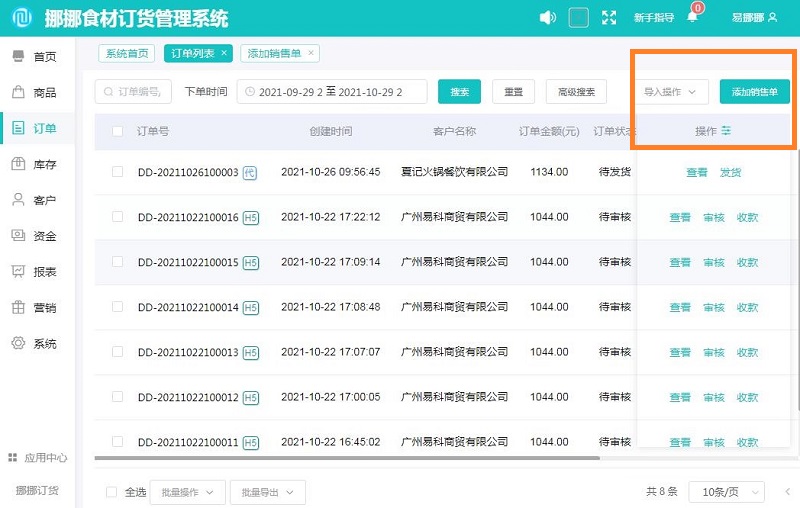Image resolution: width=800 pixels, height=508 pixels.
Task: Open 应用中心 at the sidebar bottom
Action: click(38, 457)
